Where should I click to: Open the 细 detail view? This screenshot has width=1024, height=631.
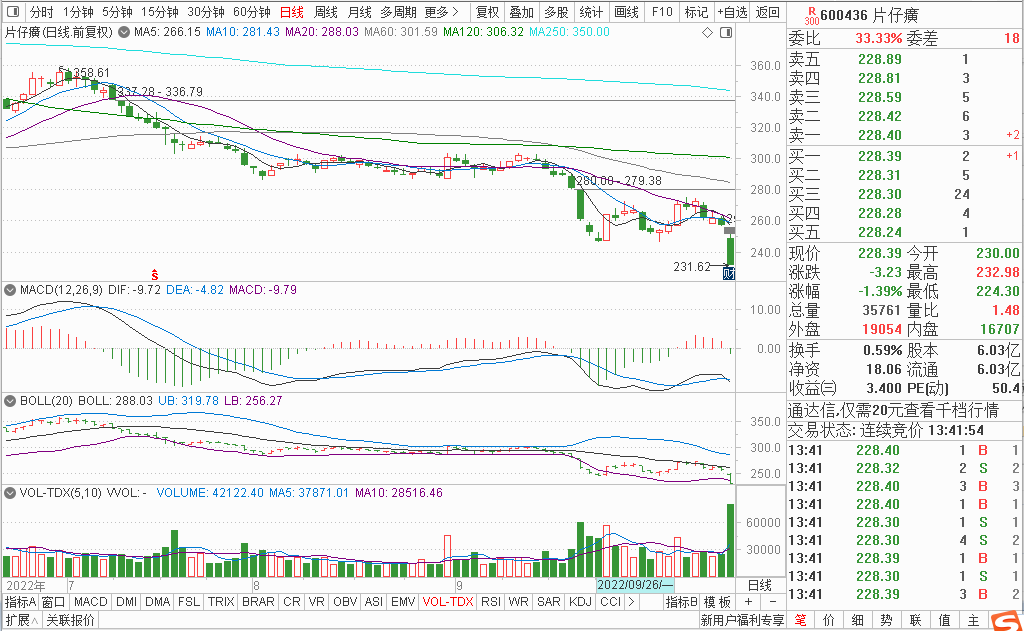857,620
